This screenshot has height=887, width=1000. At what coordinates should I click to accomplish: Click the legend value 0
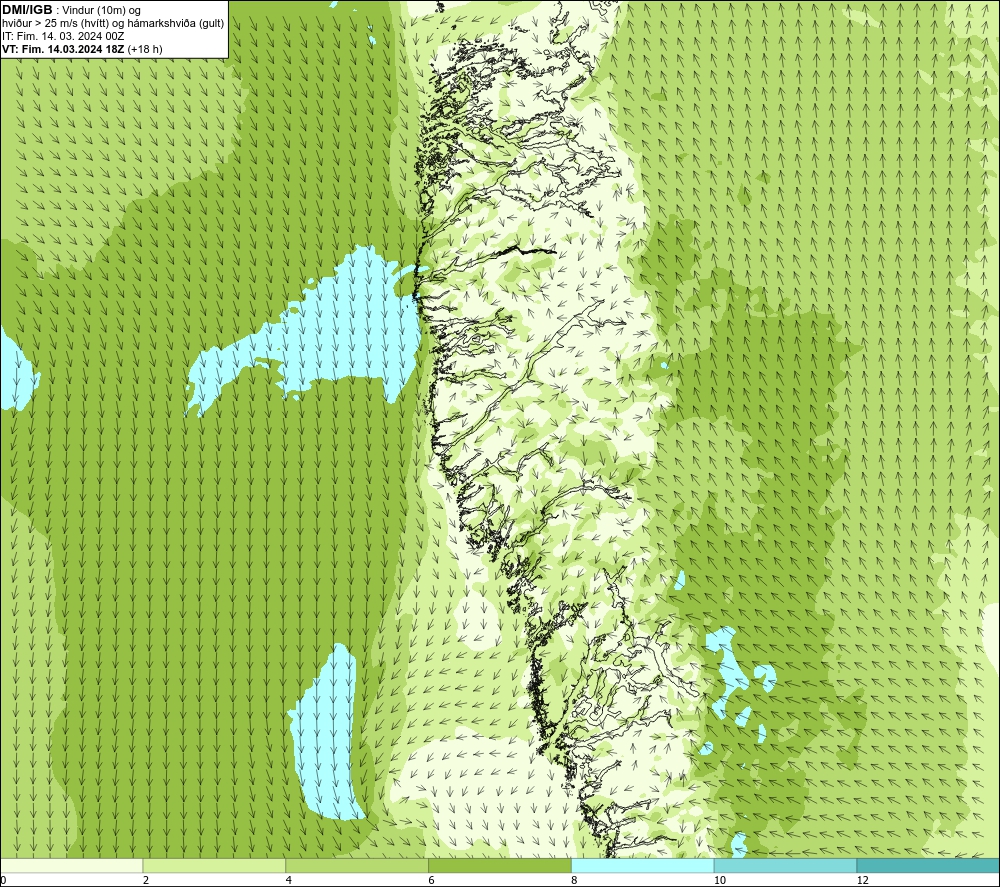4,880
